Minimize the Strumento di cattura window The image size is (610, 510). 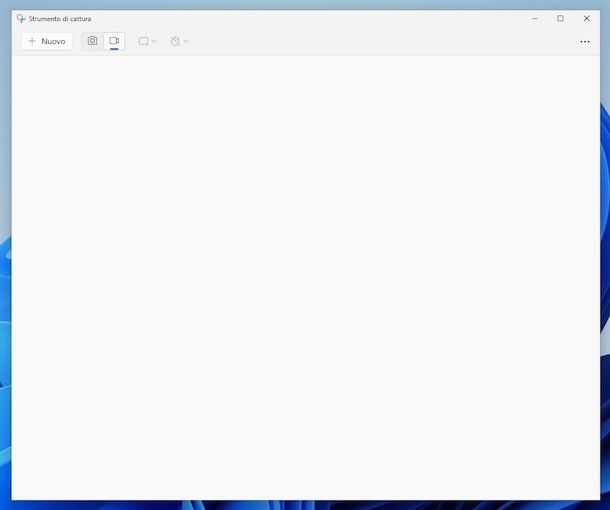(x=535, y=18)
